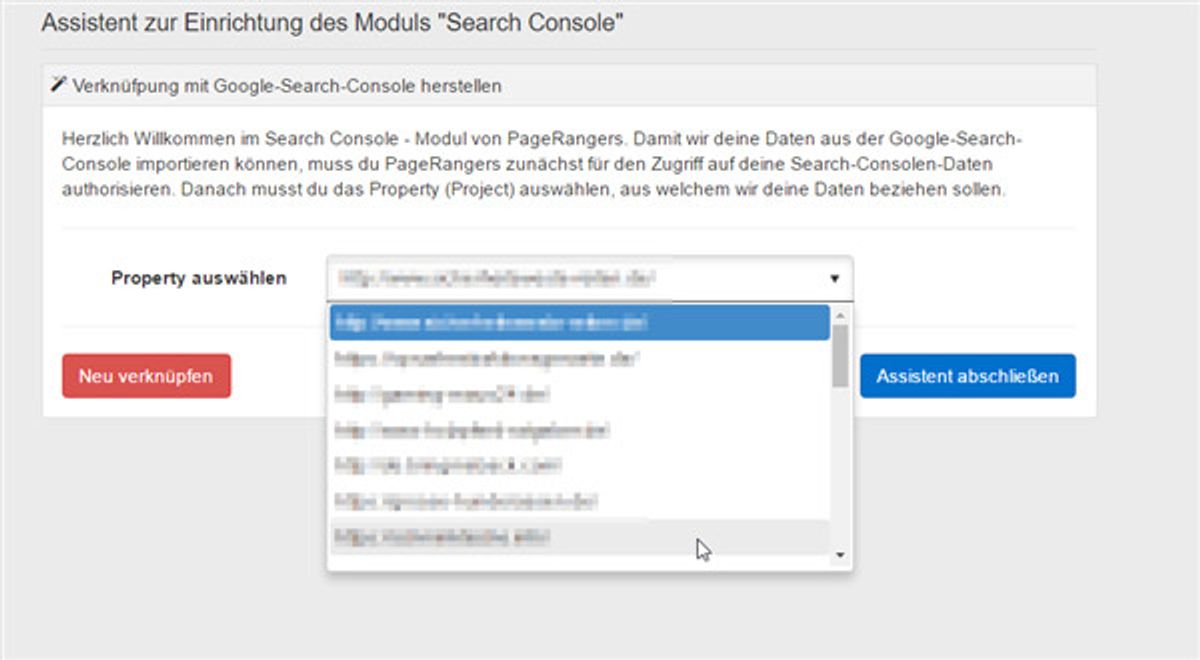Viewport: 1200px width, 660px height.
Task: Click the down arrow of the list scrollbar
Action: 840,554
